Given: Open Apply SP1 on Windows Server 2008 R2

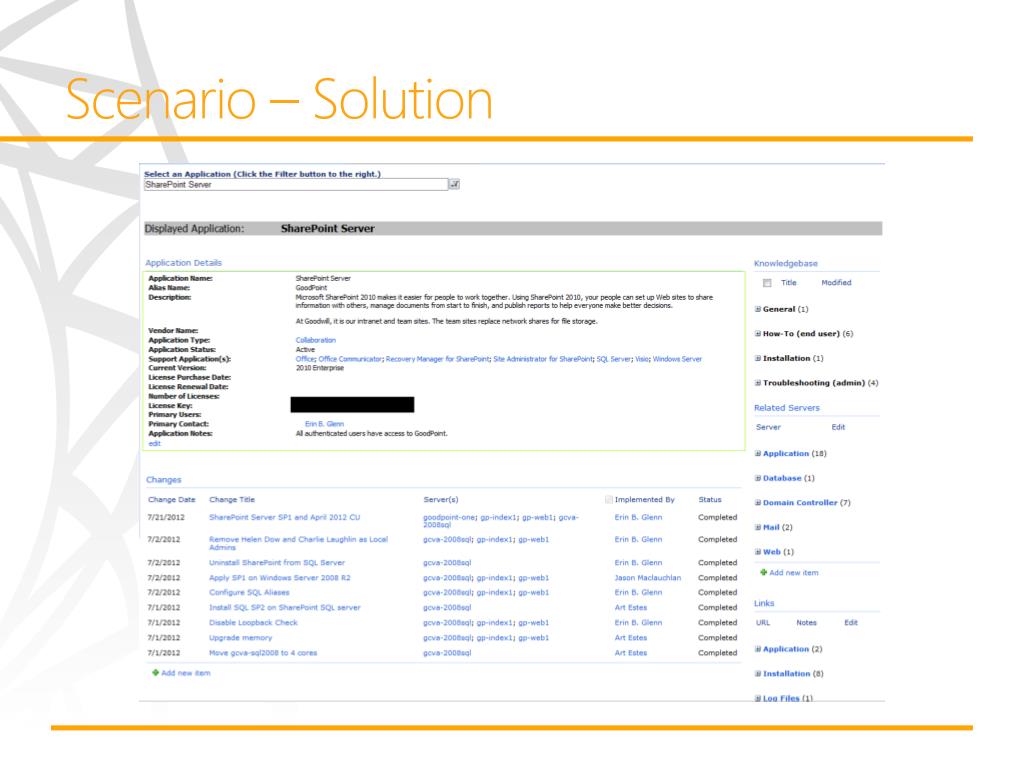Looking at the screenshot, I should click(x=280, y=578).
